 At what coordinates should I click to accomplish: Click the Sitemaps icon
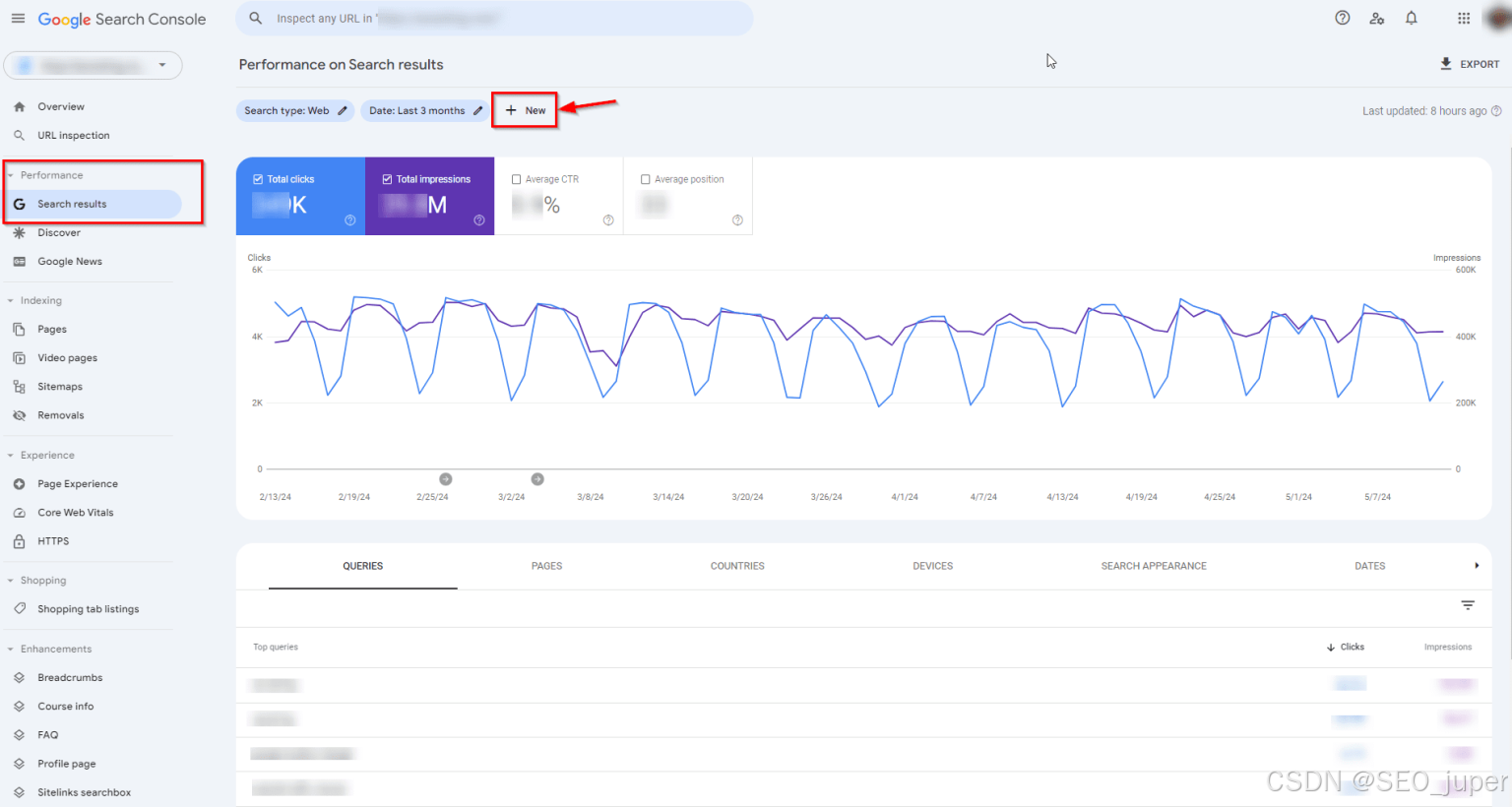coord(19,387)
